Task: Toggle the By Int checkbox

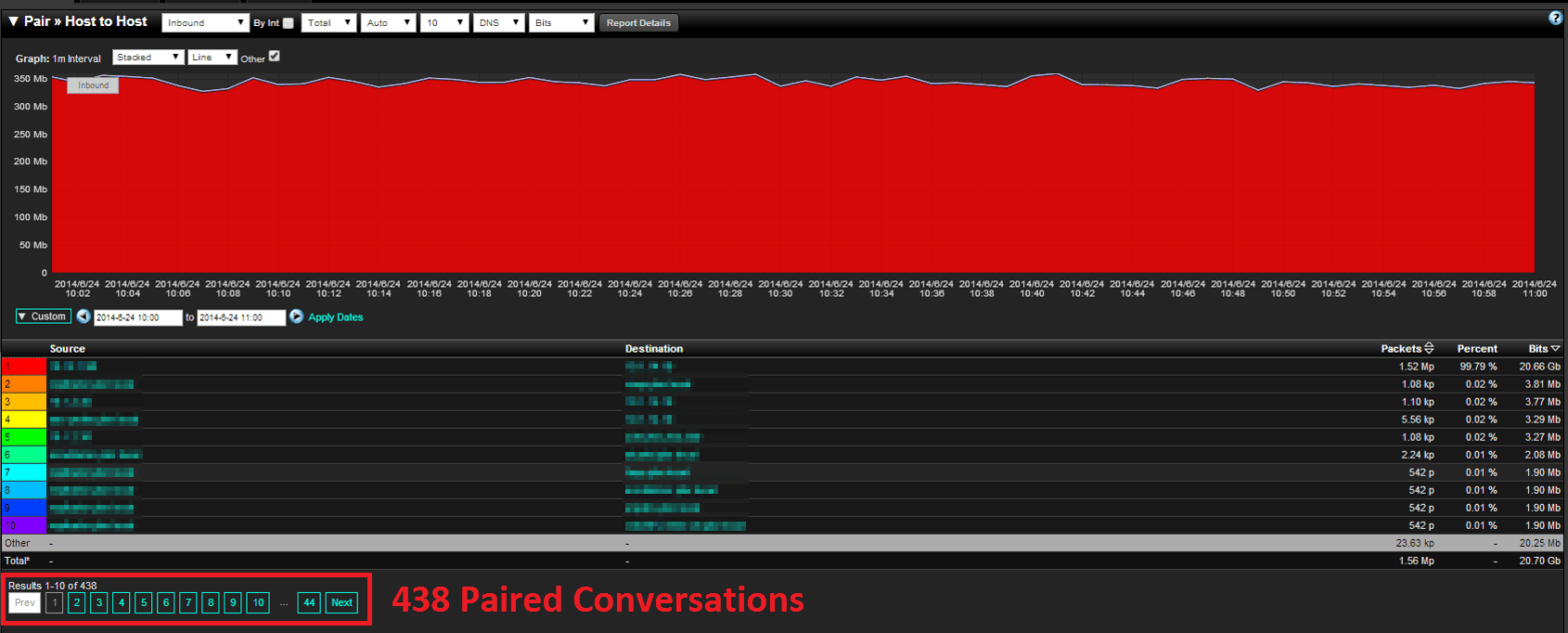Action: coord(288,23)
